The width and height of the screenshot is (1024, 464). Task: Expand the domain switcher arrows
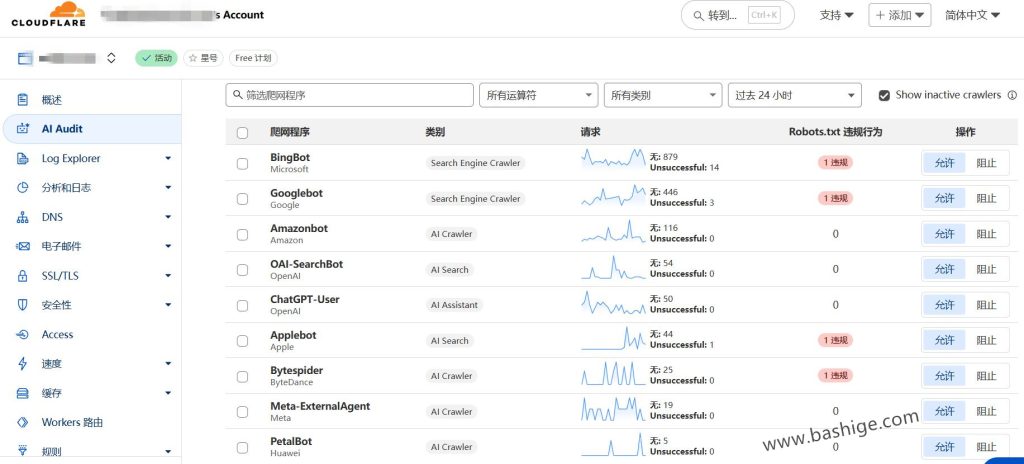tap(111, 58)
